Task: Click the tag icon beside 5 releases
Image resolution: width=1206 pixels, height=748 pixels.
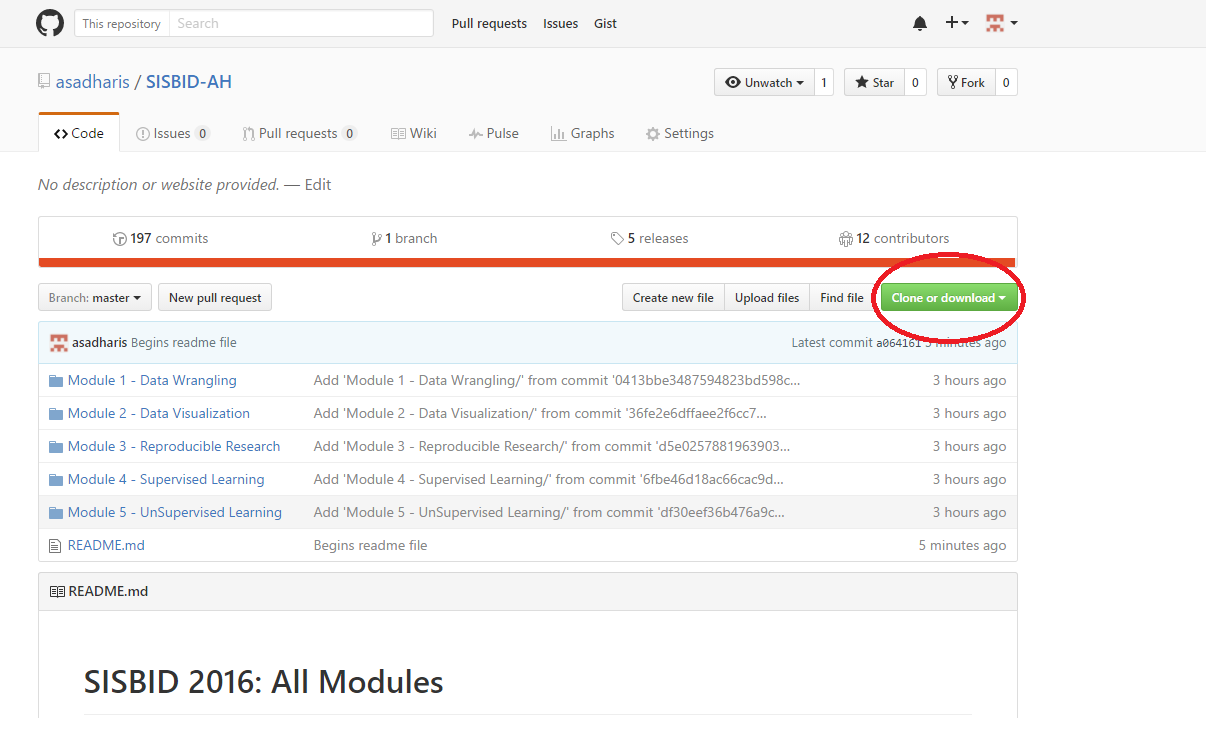Action: 617,238
